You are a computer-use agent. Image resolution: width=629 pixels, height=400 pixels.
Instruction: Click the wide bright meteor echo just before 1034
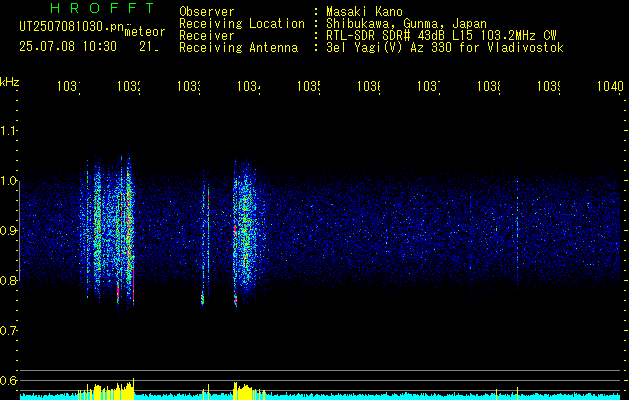coord(246,233)
